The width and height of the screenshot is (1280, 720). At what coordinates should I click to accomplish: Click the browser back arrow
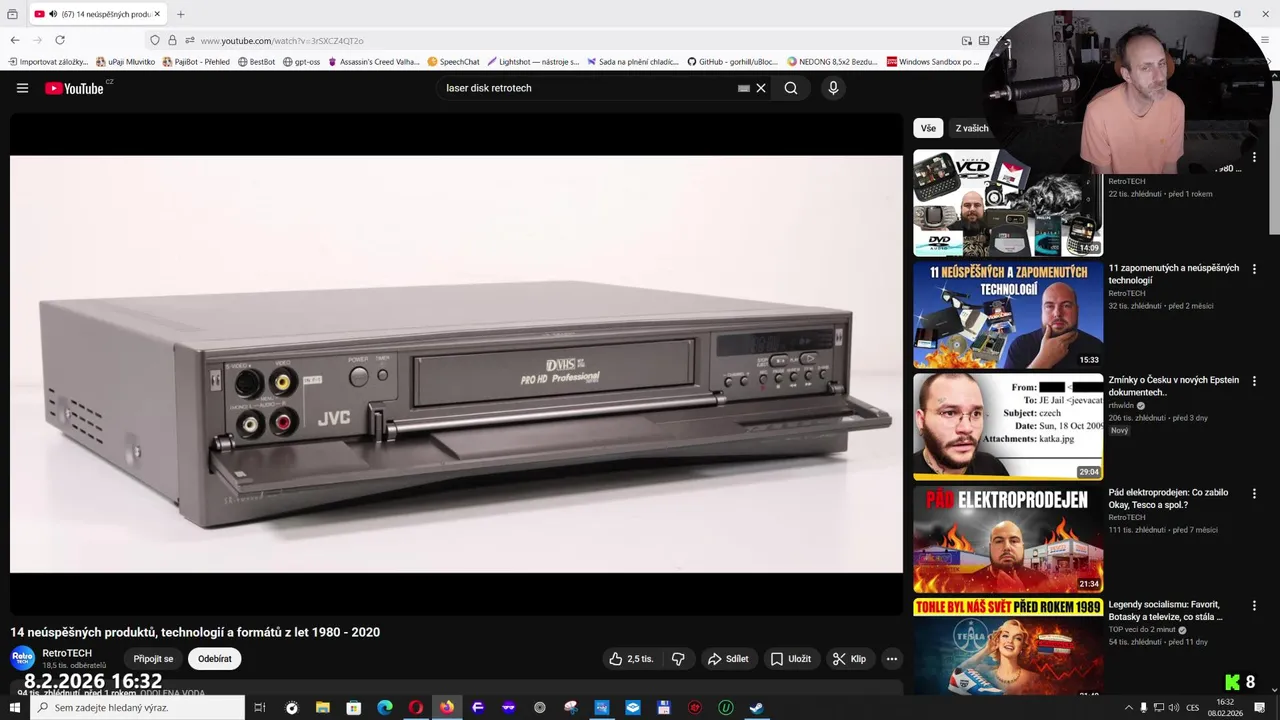tap(15, 40)
